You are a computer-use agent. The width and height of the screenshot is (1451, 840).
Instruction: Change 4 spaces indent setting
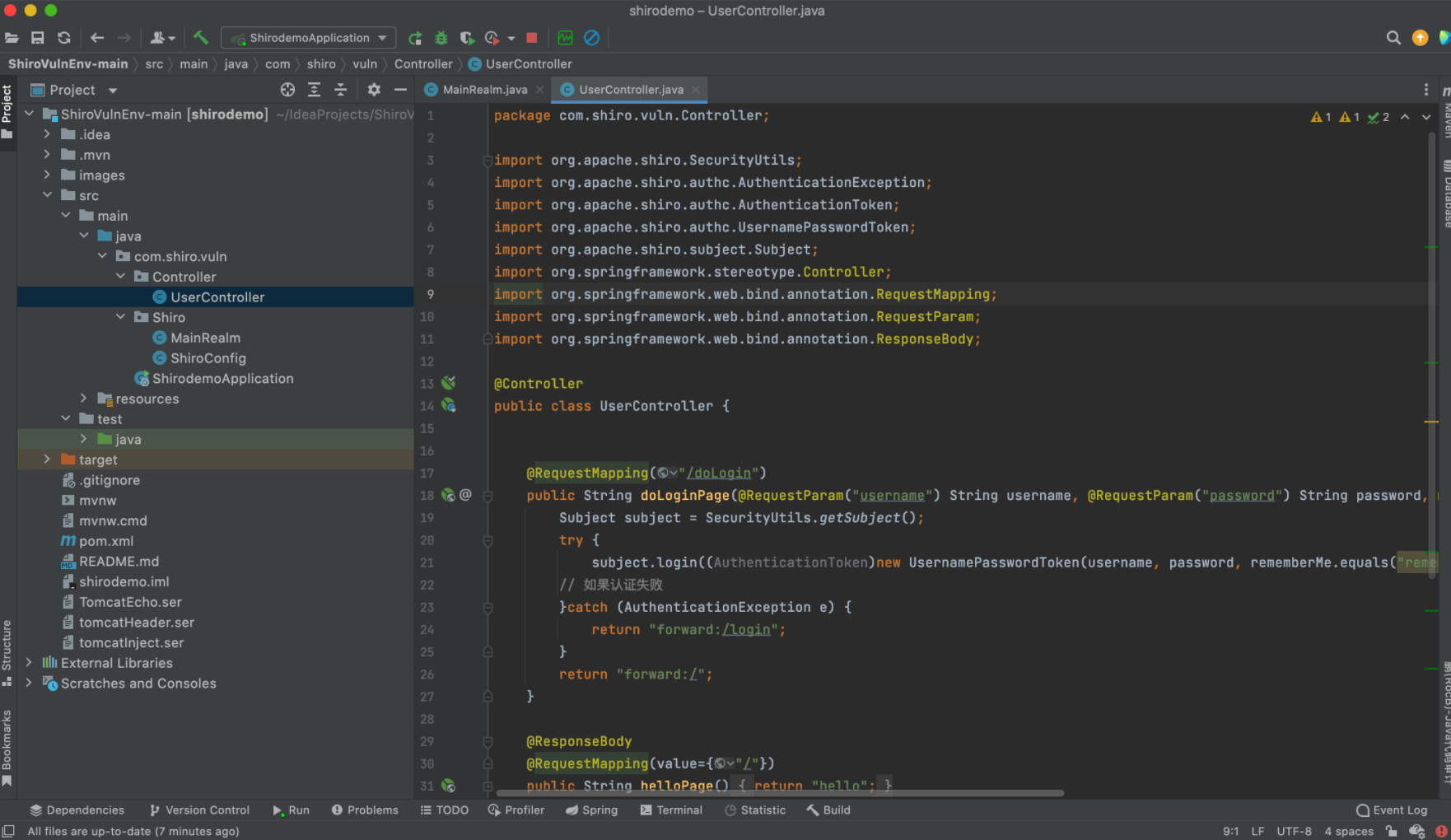pos(1349,831)
